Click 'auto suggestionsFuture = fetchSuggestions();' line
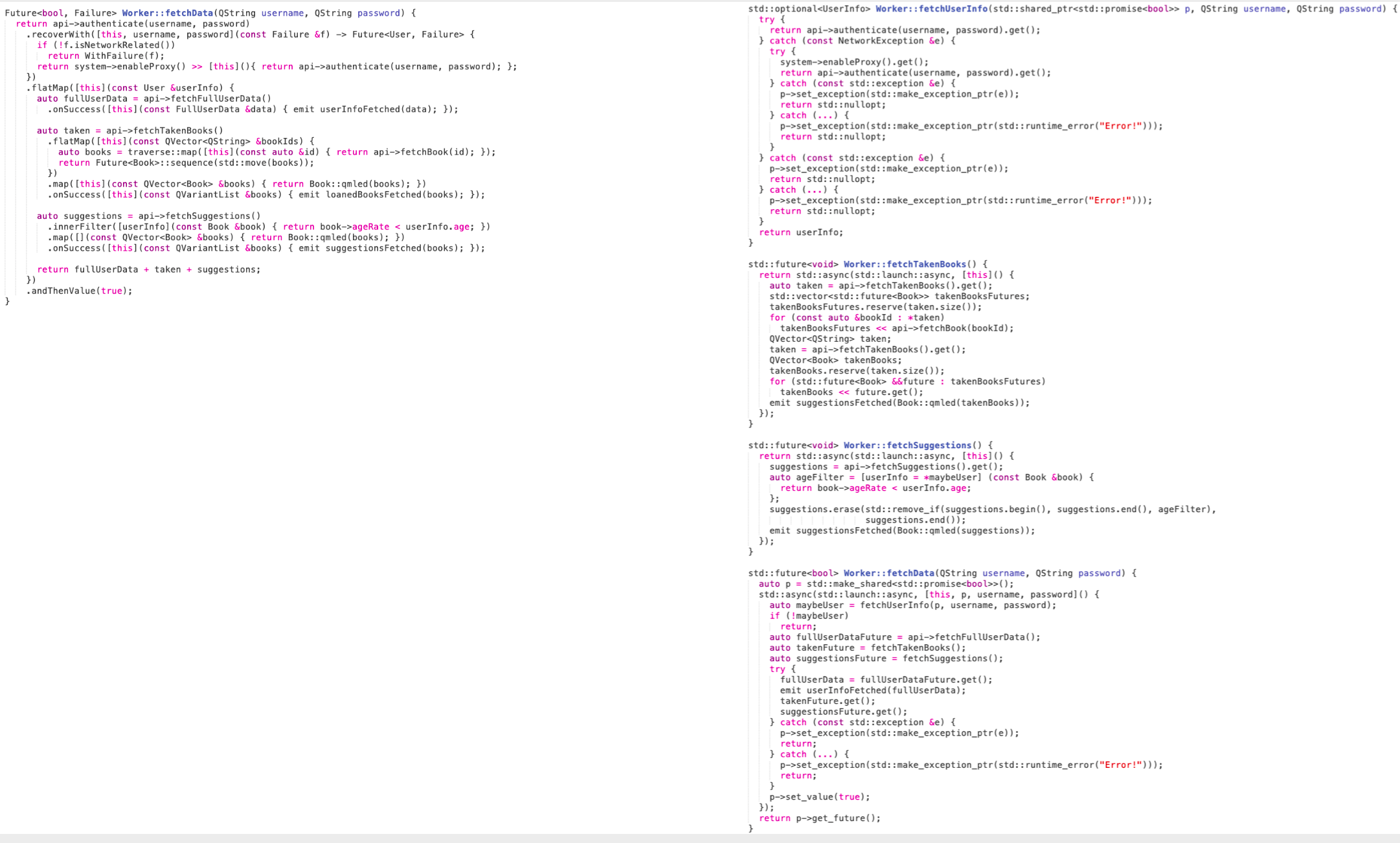The width and height of the screenshot is (1400, 843). pyautogui.click(x=886, y=659)
